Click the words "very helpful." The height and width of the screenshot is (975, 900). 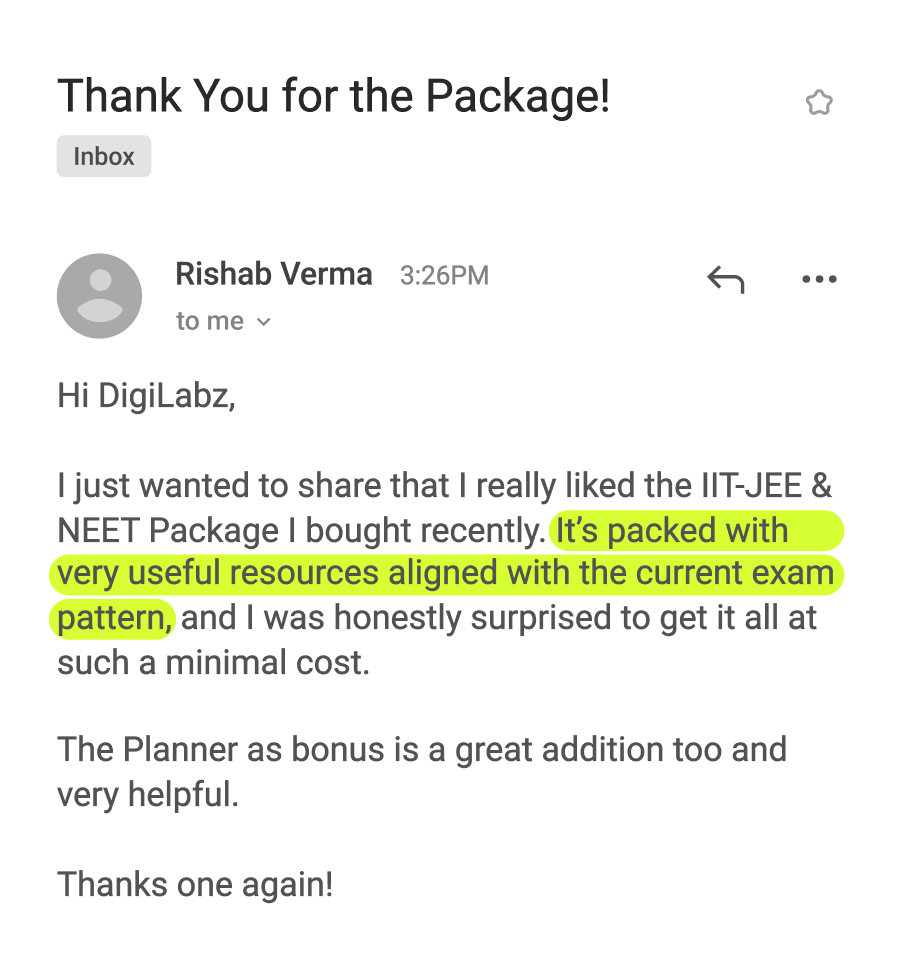pyautogui.click(x=147, y=794)
